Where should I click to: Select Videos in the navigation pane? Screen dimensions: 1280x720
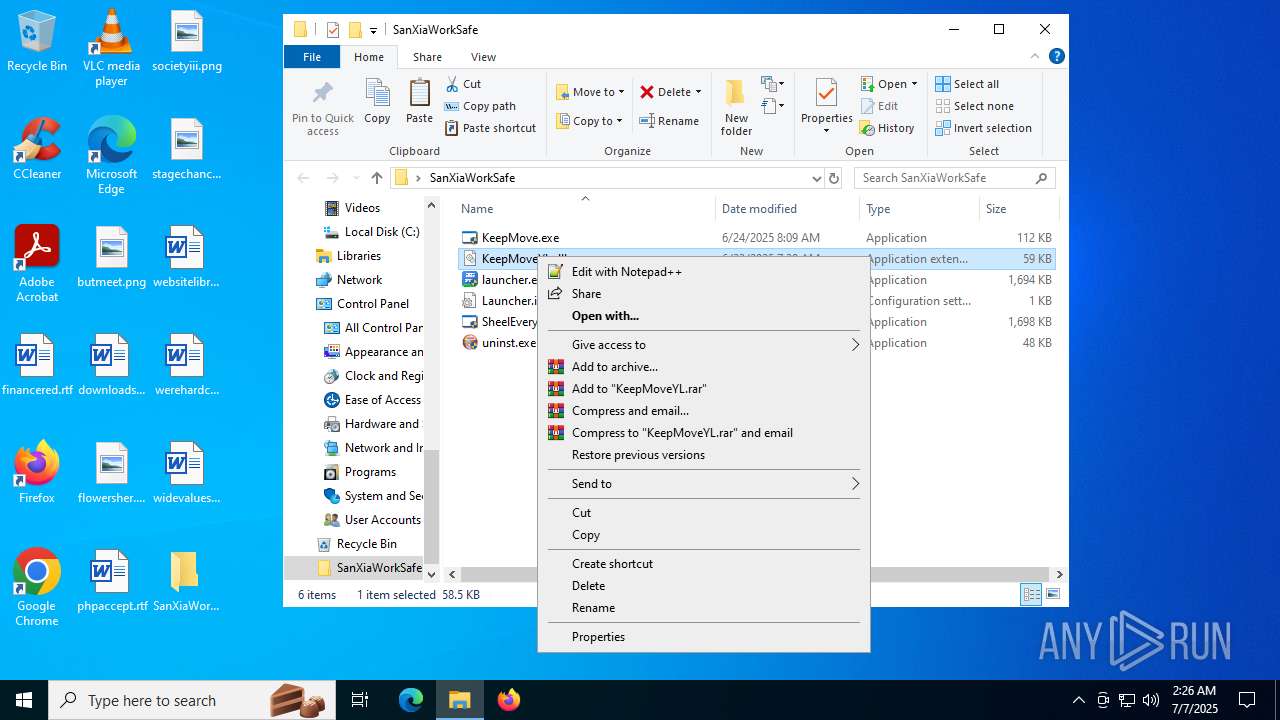point(362,208)
